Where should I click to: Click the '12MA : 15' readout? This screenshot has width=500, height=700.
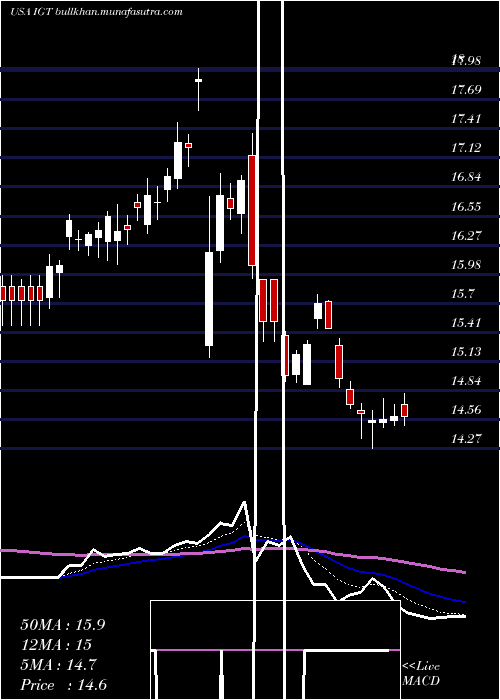point(56,645)
